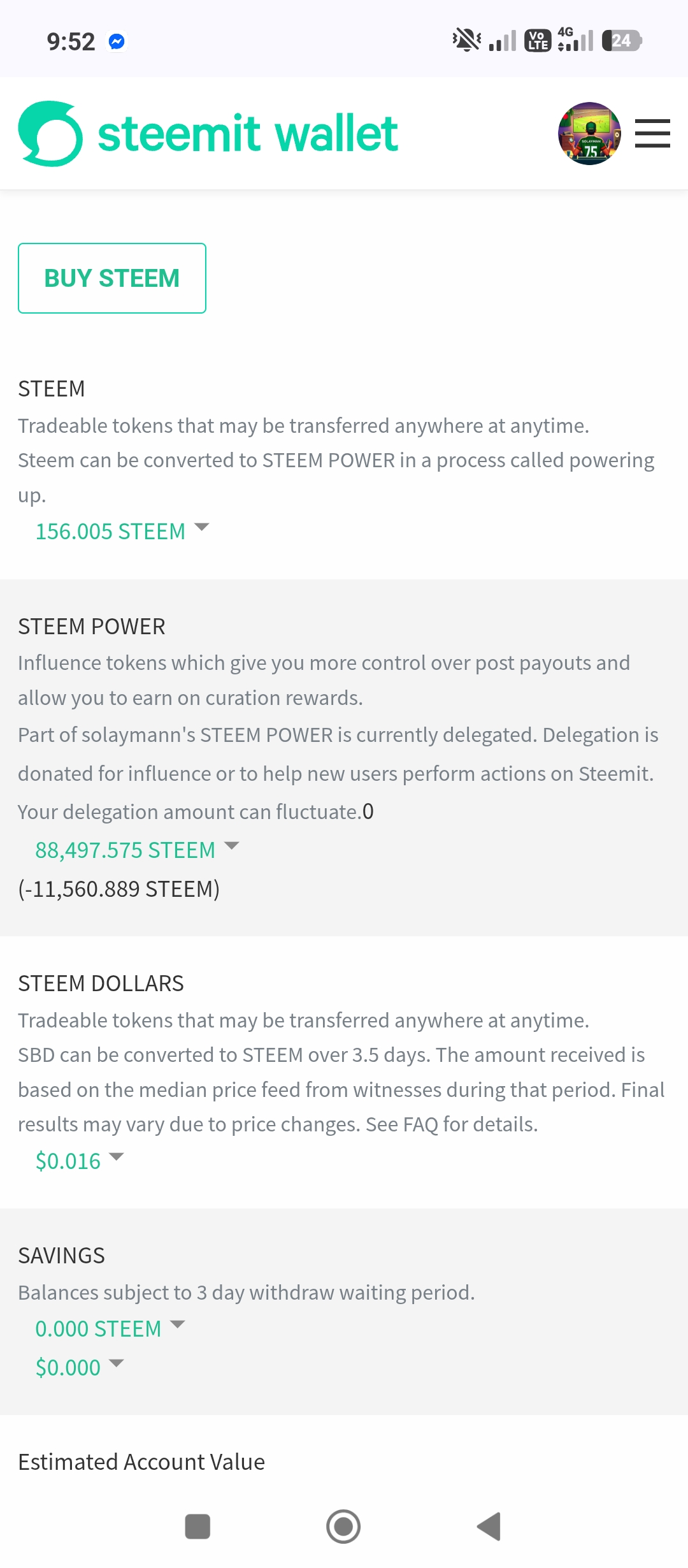
Task: Open the $0.016 Steem Dollars dropdown
Action: [80, 1161]
